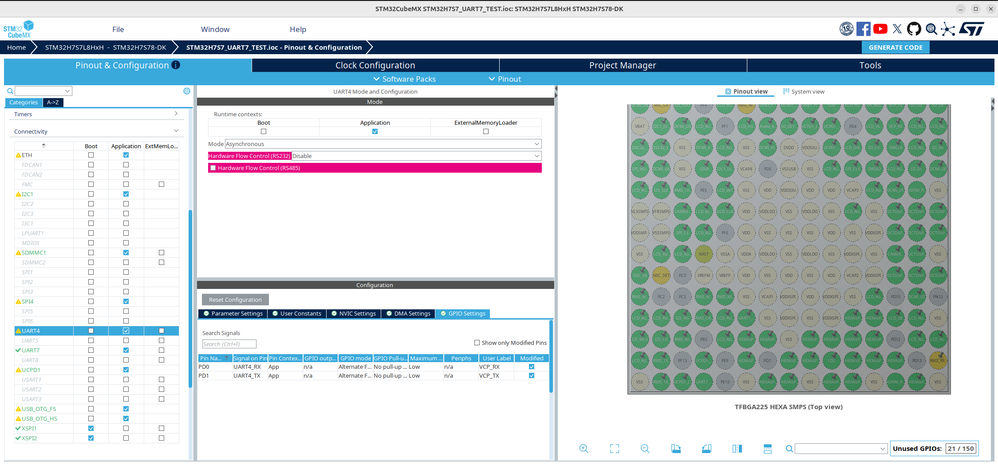Open the Software Packs dropdown
998x466 pixels.
click(x=404, y=79)
